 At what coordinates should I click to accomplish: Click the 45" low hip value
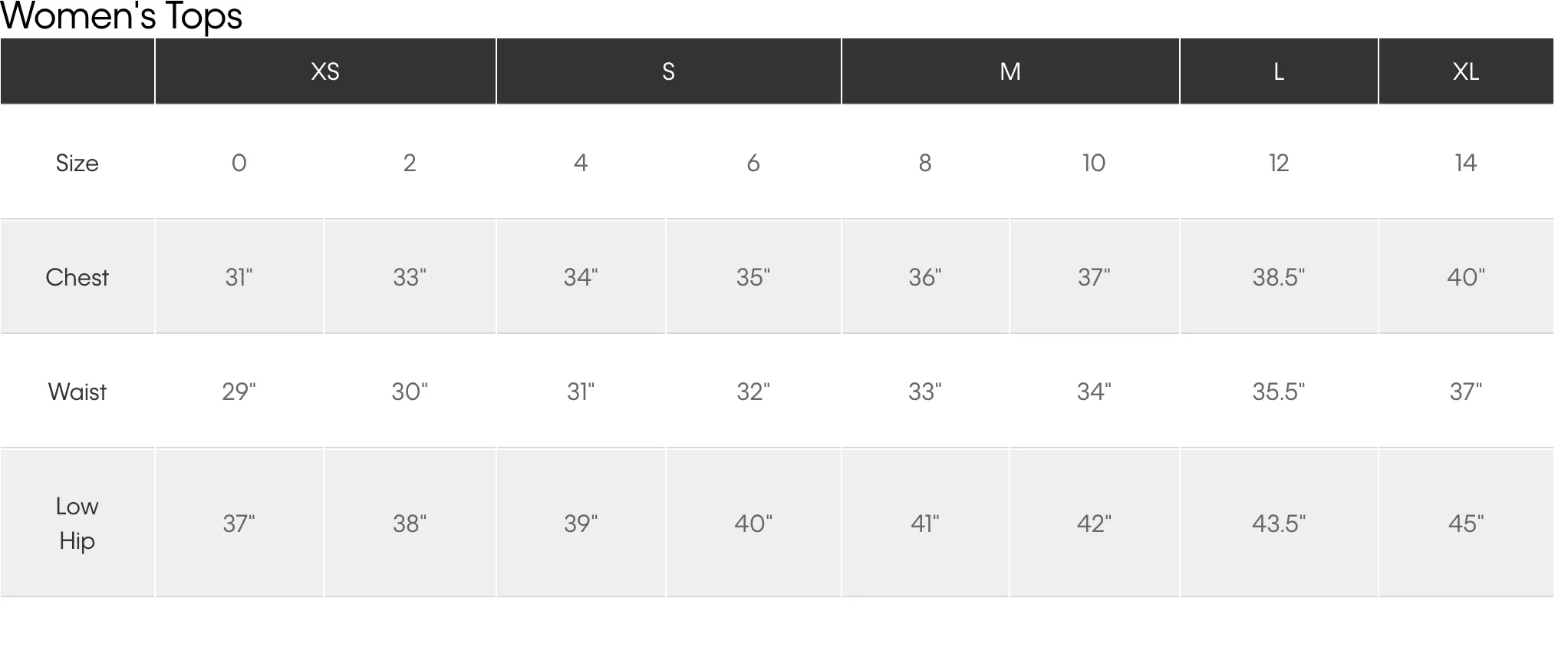(x=1466, y=523)
